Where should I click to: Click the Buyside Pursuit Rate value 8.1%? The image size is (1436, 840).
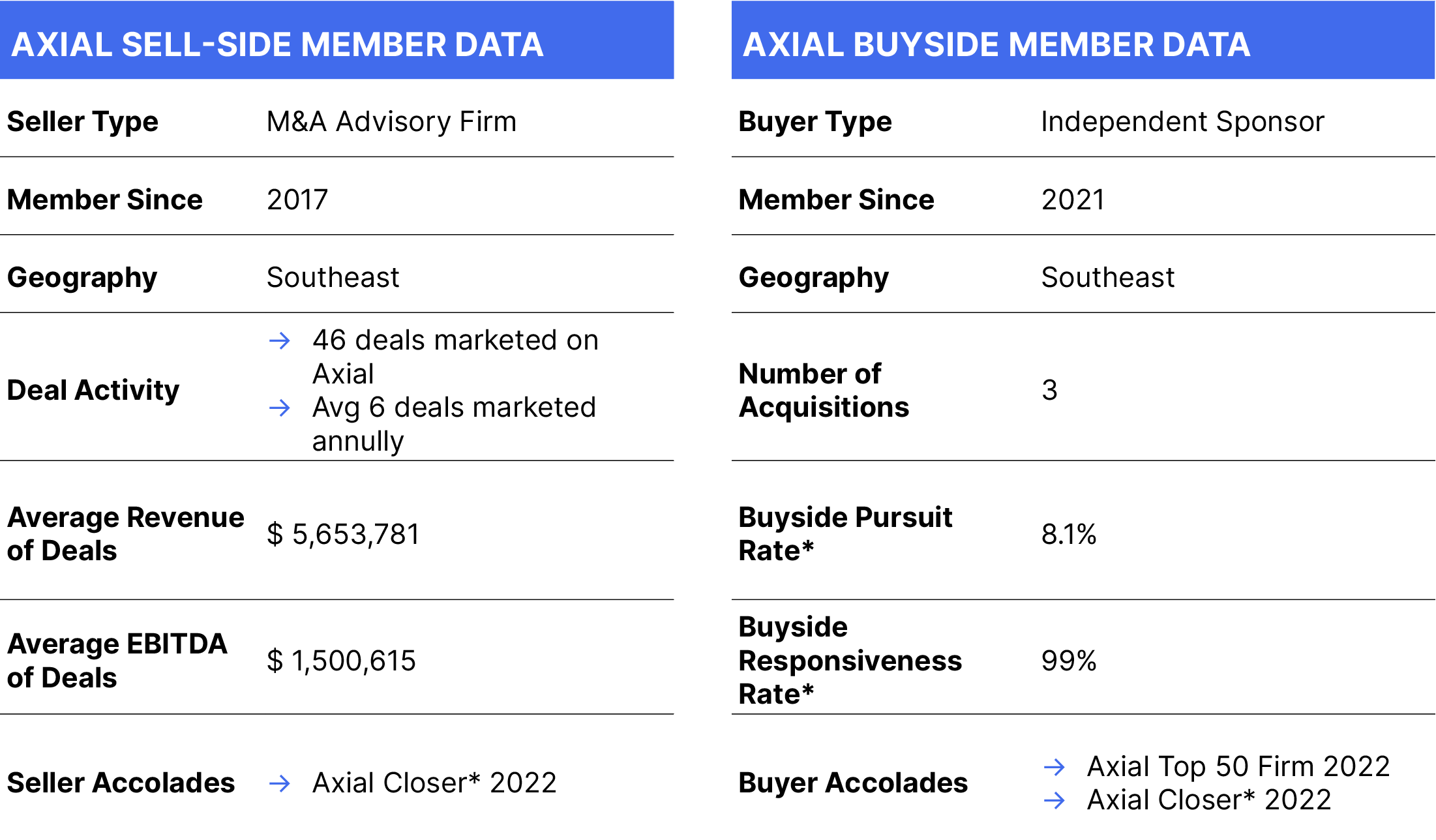point(1069,534)
